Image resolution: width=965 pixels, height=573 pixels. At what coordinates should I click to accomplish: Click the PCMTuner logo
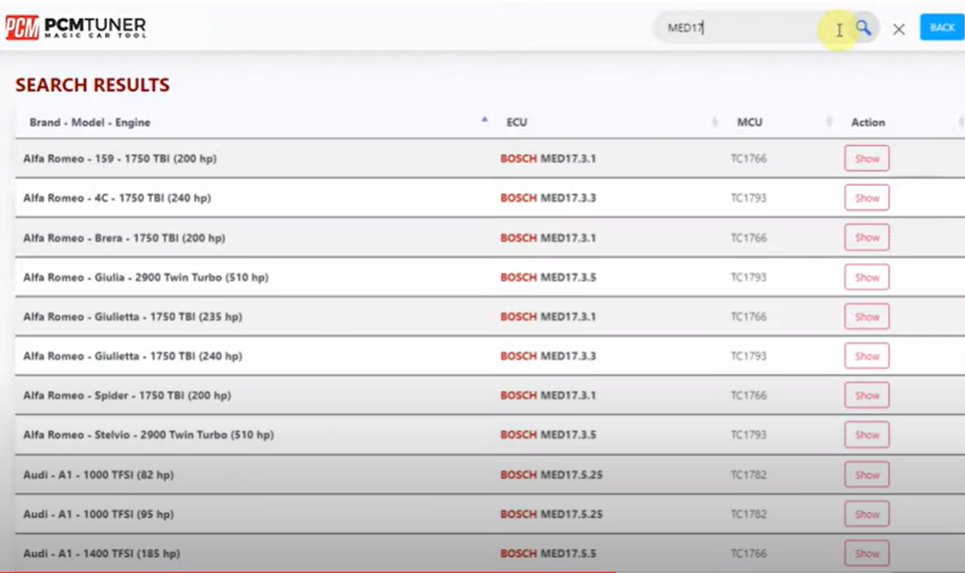tap(76, 27)
